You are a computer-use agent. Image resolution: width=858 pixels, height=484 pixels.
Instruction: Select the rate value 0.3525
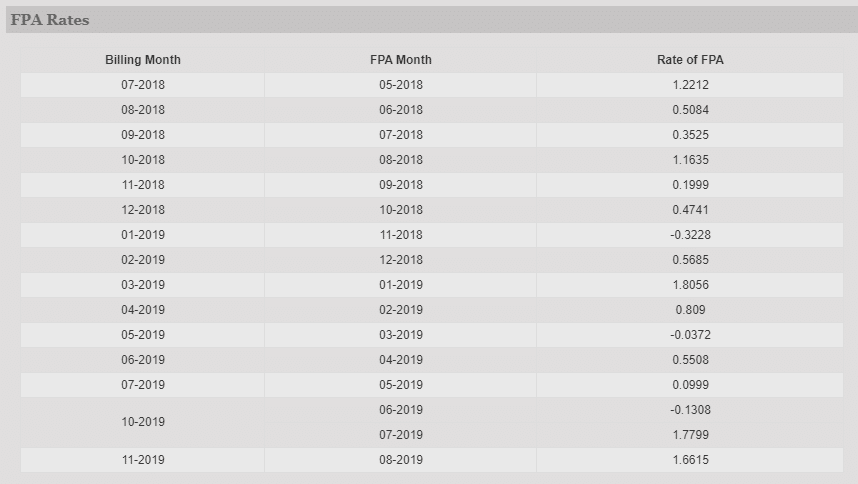point(690,135)
